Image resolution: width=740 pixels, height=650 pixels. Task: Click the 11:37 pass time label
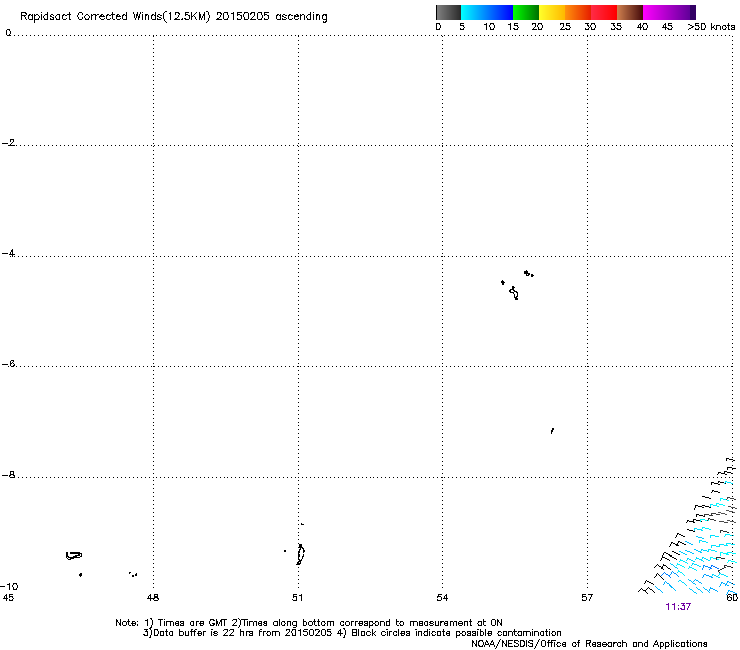[x=678, y=607]
